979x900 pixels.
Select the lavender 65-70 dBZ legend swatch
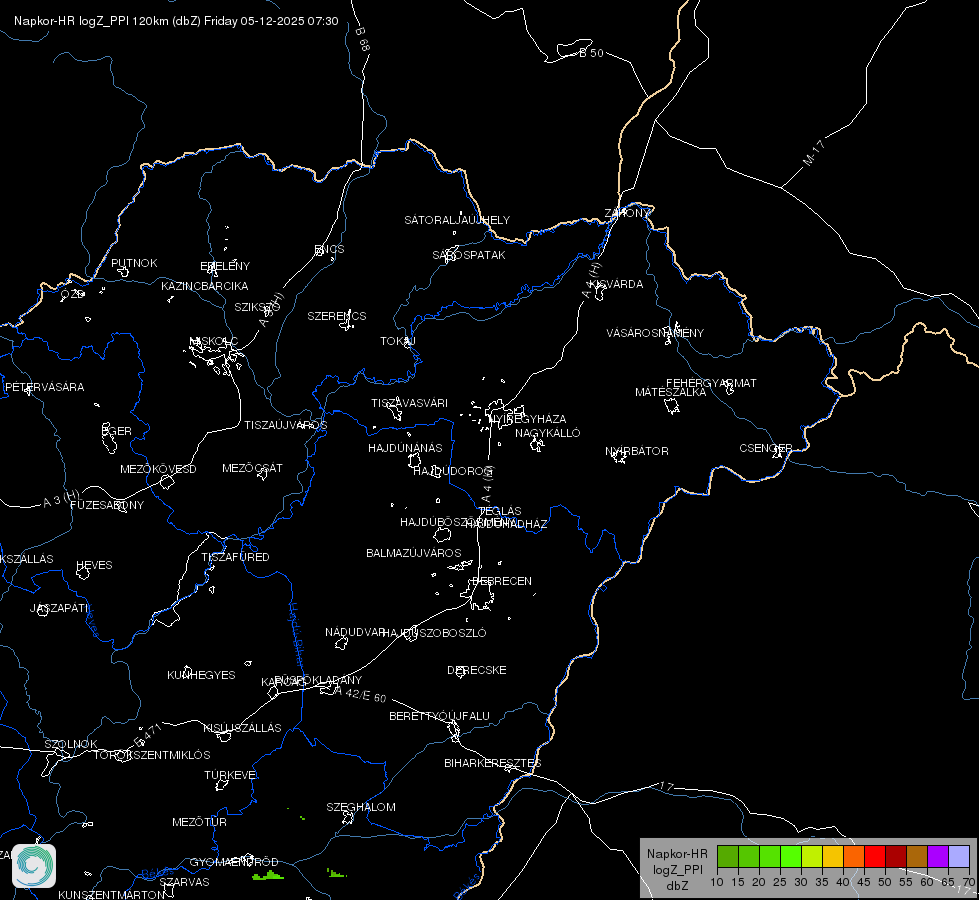959,856
